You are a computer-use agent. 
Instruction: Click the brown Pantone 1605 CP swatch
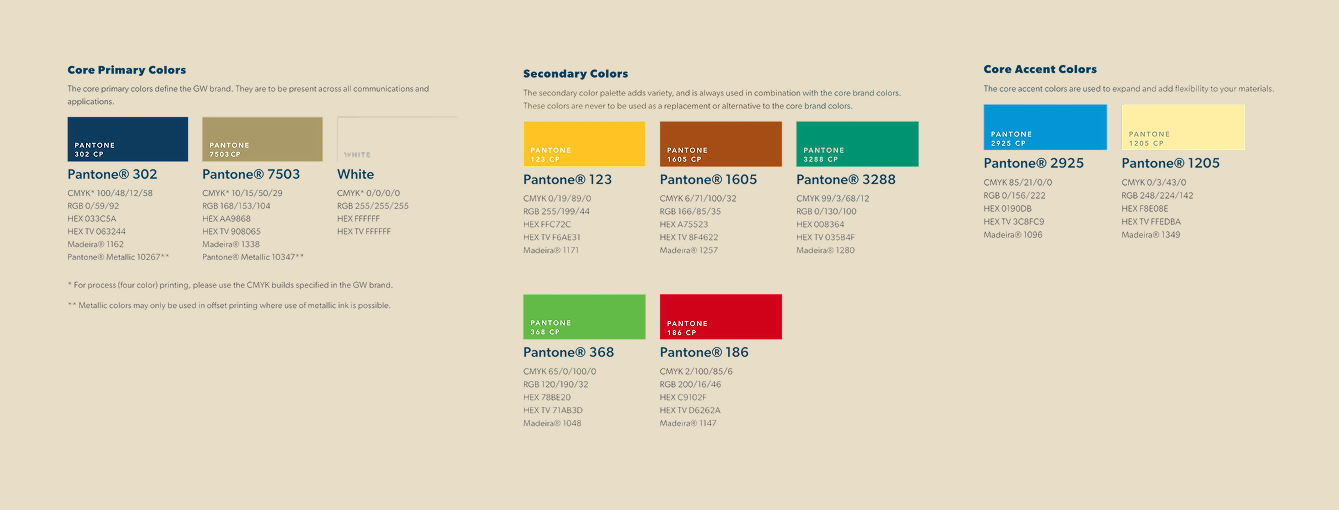pyautogui.click(x=721, y=144)
